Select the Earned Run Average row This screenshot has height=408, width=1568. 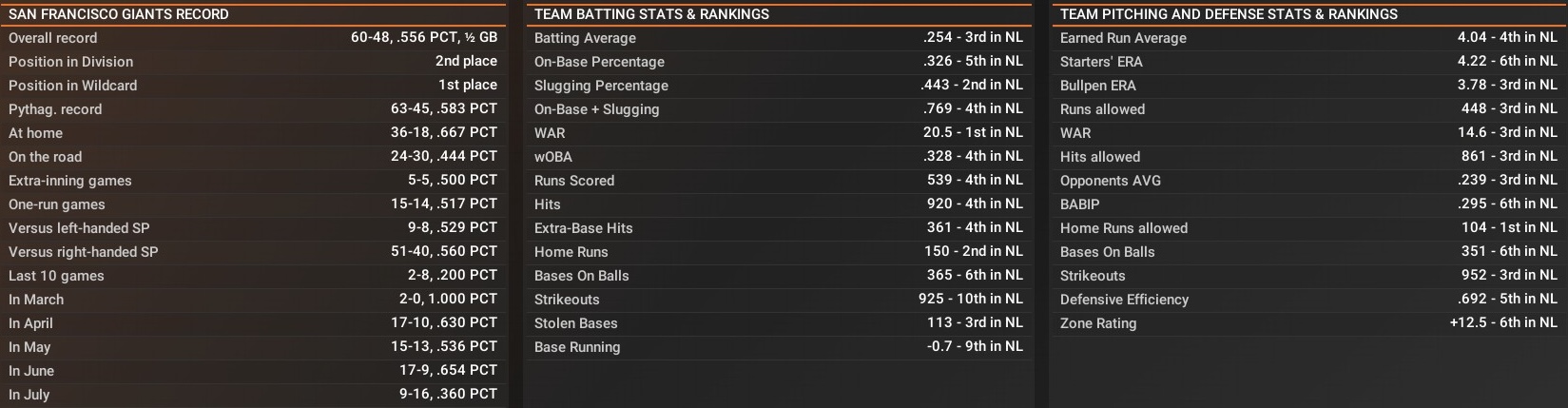coord(1307,38)
